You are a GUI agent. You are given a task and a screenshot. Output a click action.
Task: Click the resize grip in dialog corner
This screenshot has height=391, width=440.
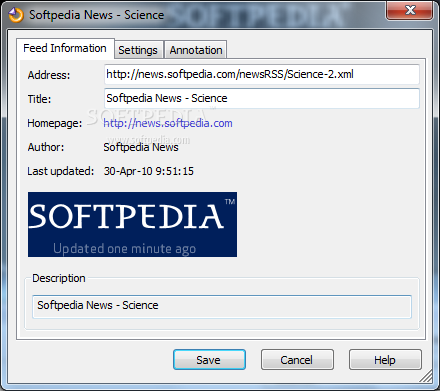pyautogui.click(x=427, y=376)
